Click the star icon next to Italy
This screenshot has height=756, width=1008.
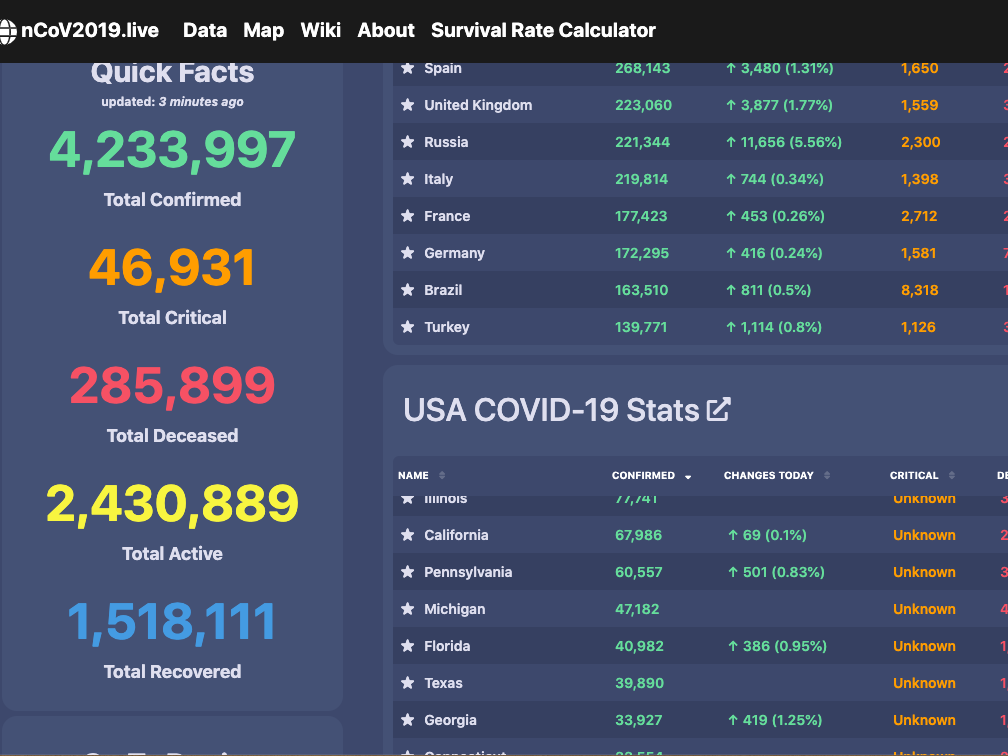pyautogui.click(x=407, y=179)
